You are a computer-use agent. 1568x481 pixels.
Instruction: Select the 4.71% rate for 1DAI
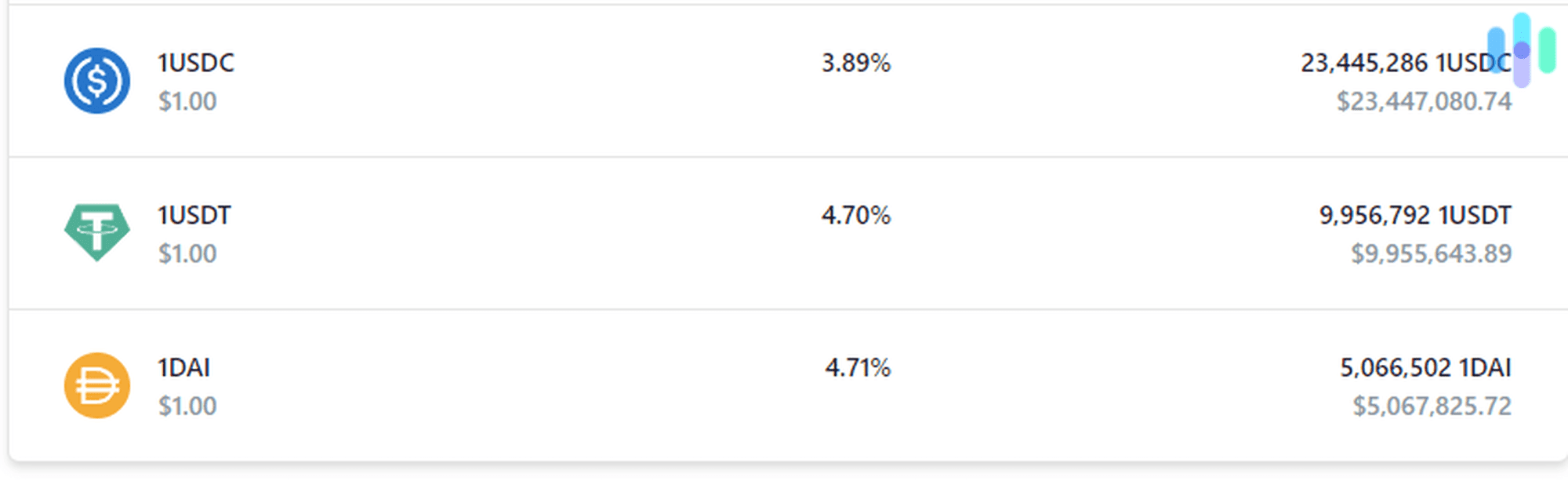858,367
